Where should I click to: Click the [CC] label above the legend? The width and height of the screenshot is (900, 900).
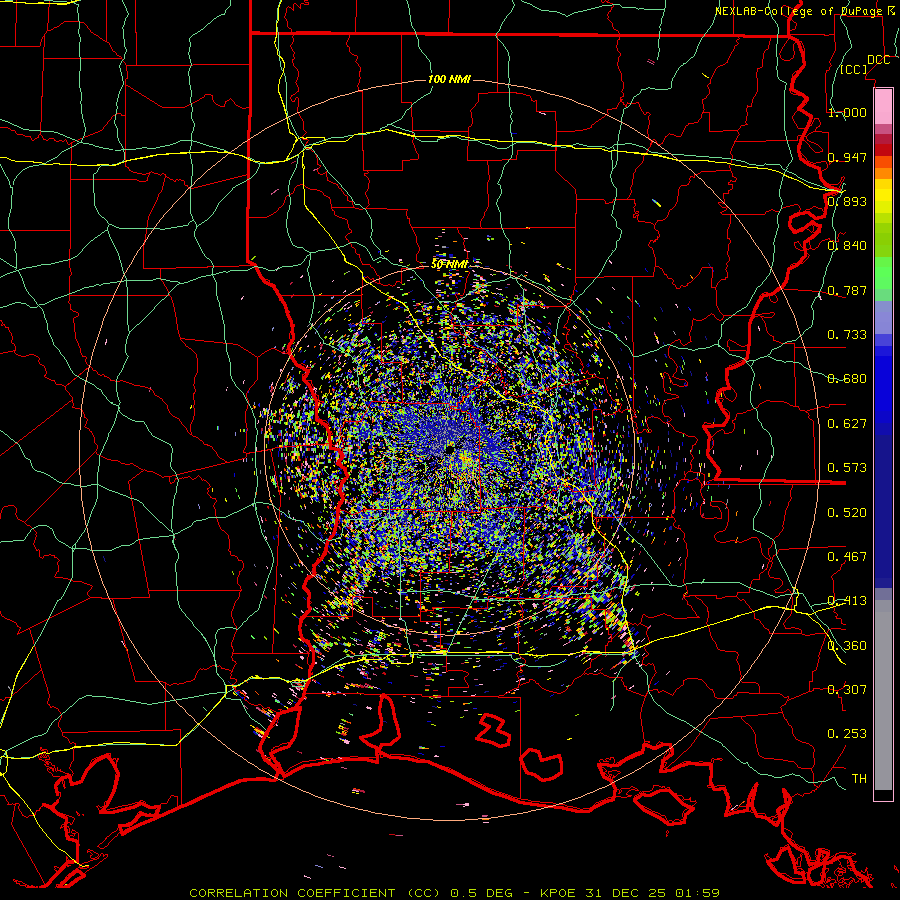pos(854,69)
